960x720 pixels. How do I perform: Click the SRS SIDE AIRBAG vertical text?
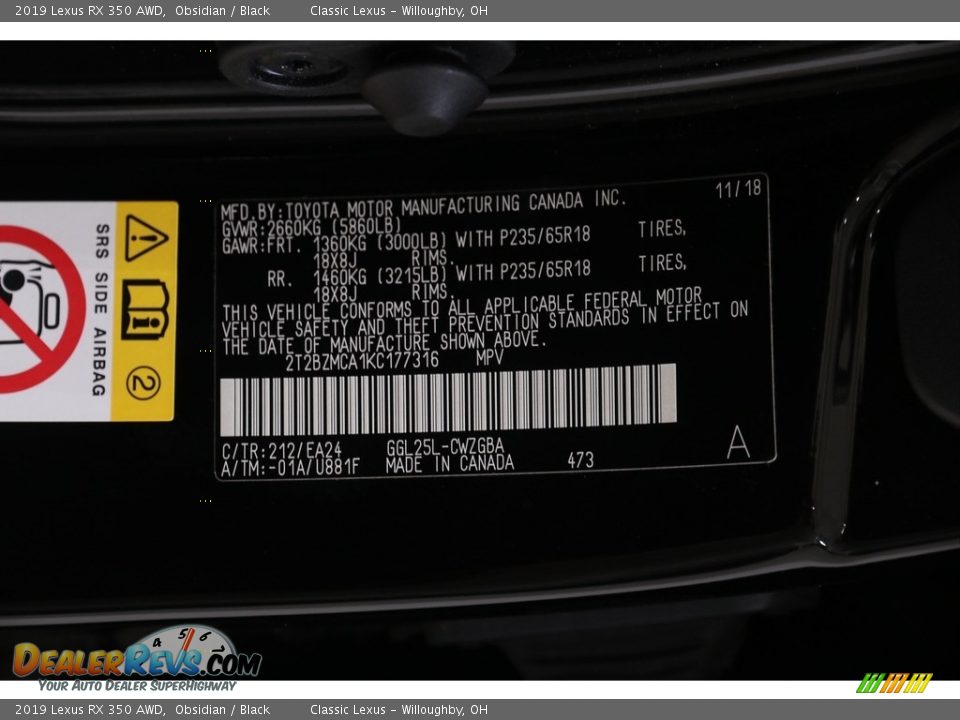pyautogui.click(x=101, y=310)
